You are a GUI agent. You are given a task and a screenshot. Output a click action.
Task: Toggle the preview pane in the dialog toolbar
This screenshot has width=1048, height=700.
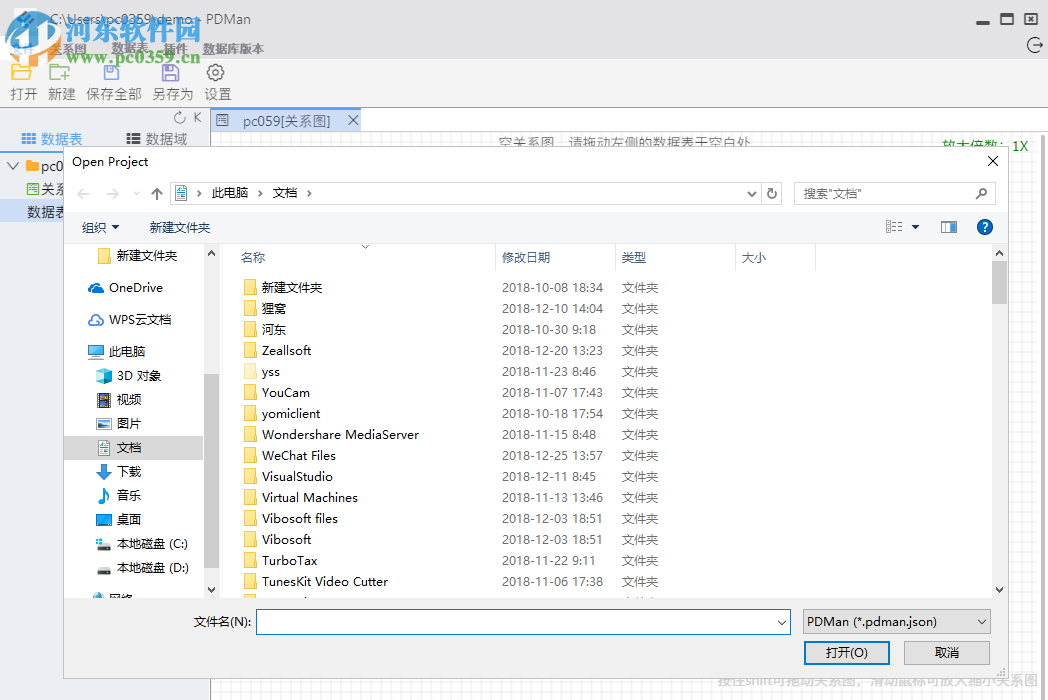click(x=948, y=227)
